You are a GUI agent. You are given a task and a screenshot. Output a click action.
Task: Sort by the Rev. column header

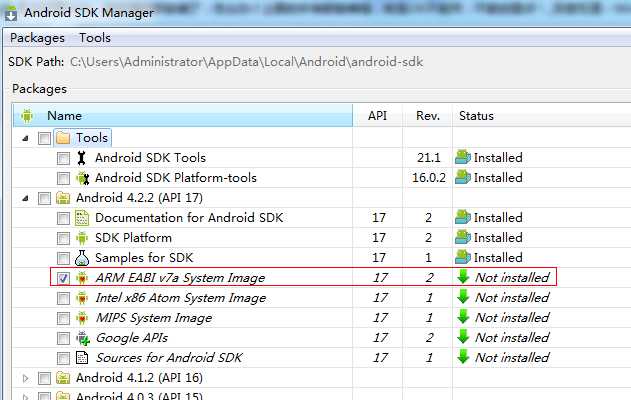coord(428,116)
